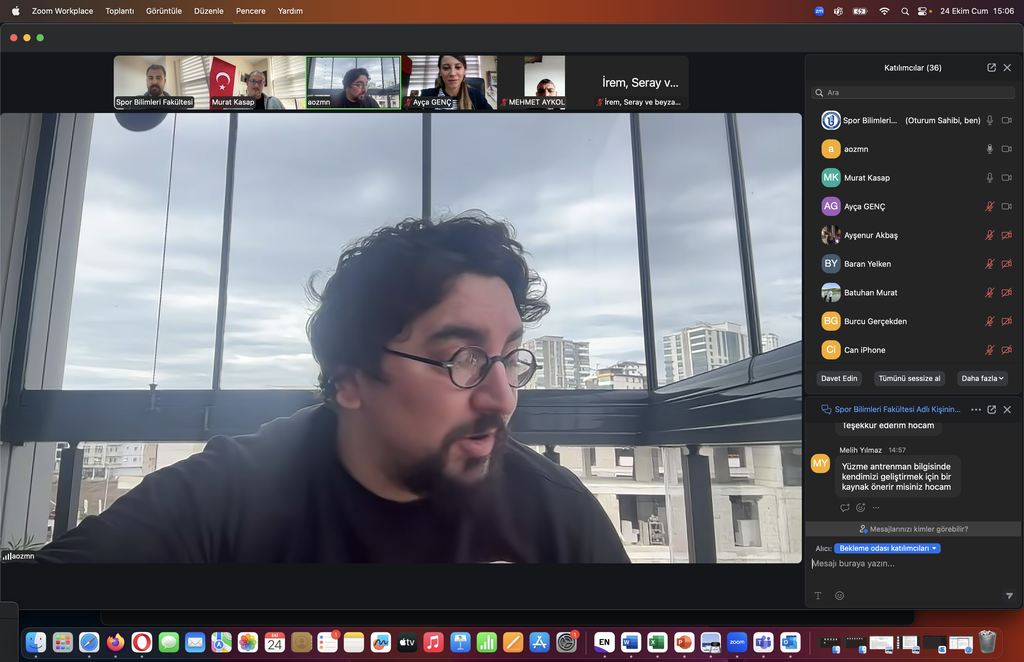Open the Görüntüle menu
The width and height of the screenshot is (1024, 662).
[x=164, y=11]
